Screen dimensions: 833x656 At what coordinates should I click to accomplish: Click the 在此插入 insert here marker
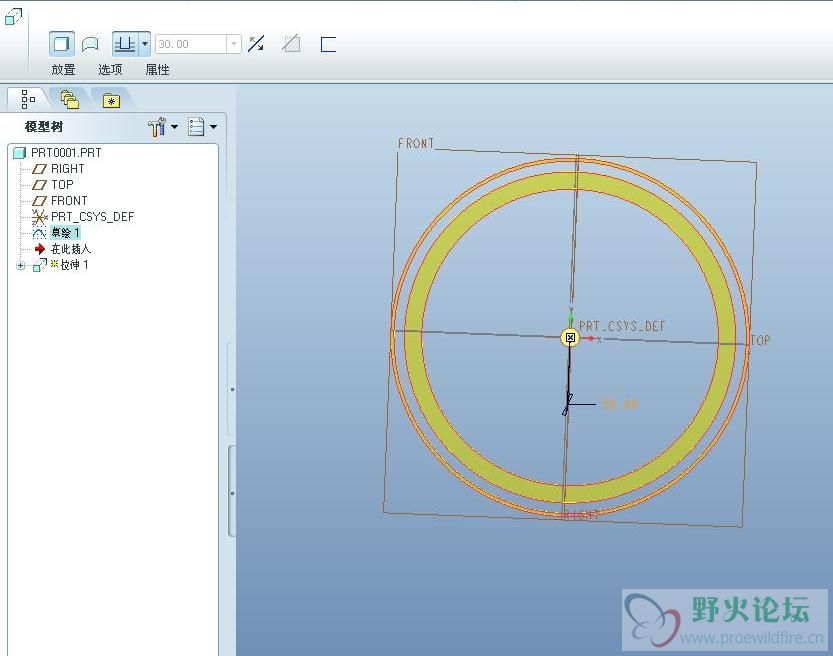[71, 249]
